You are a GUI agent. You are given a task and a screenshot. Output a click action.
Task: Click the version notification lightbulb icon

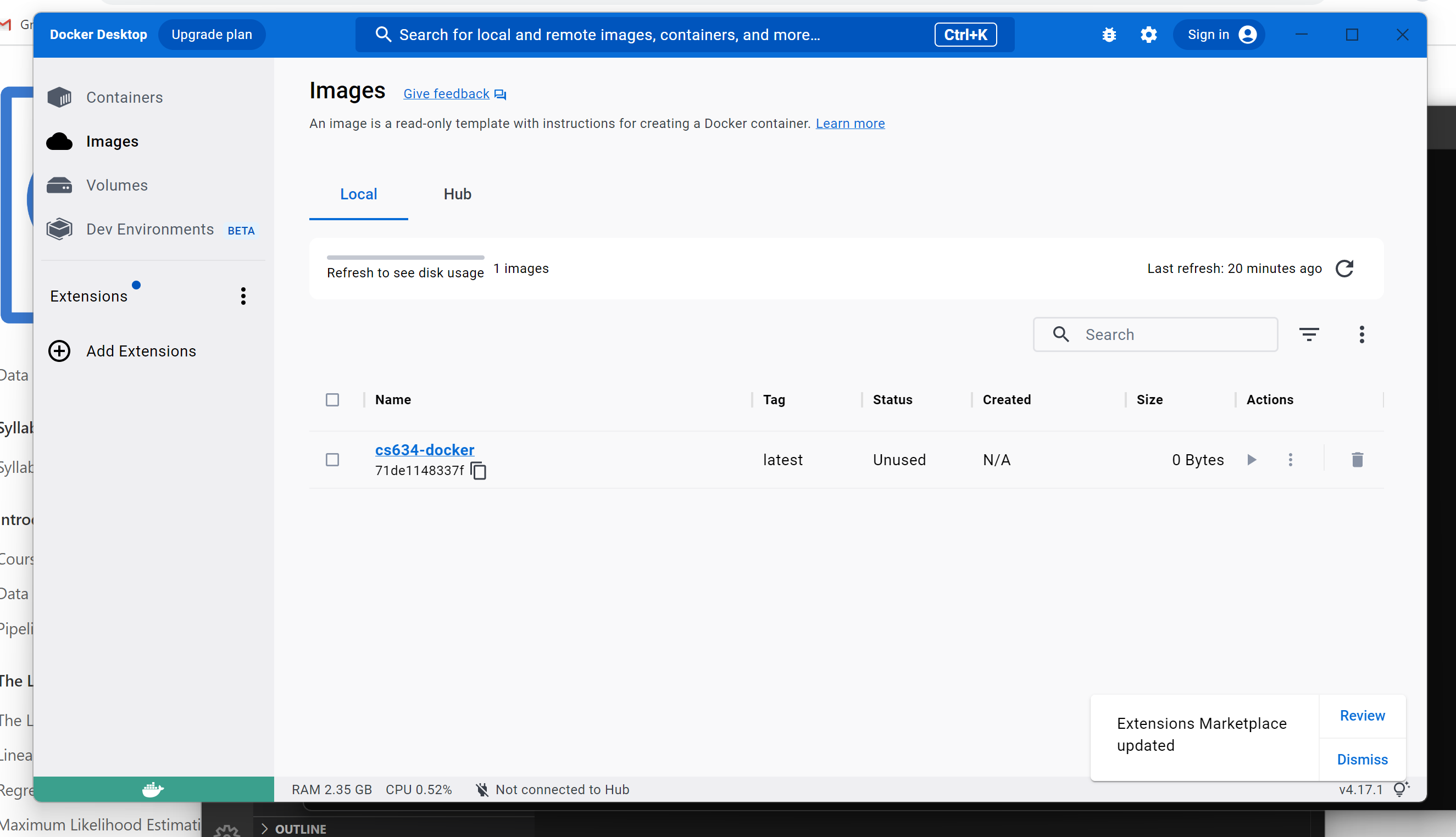pos(1401,789)
